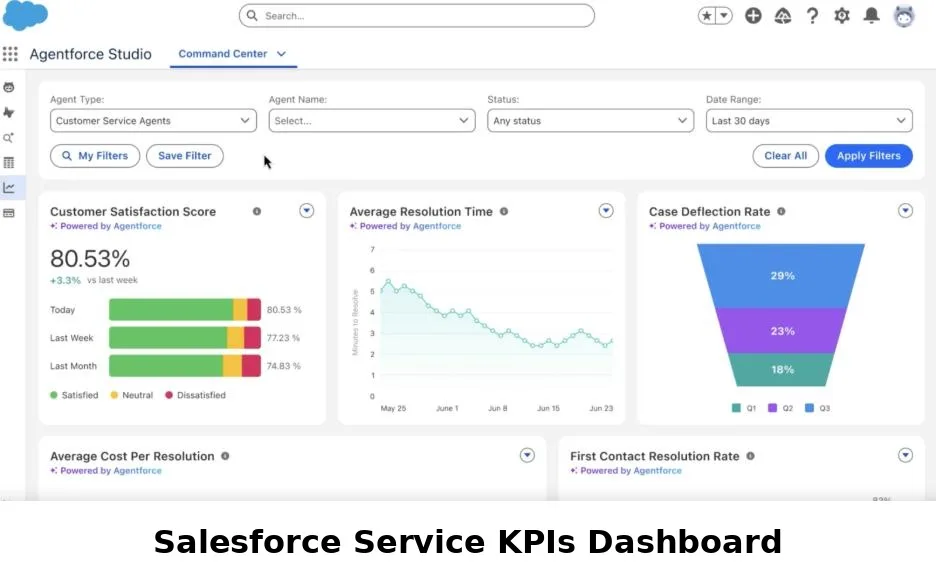Click the table grid sidebar icon
The image size is (936, 573).
coord(9,163)
